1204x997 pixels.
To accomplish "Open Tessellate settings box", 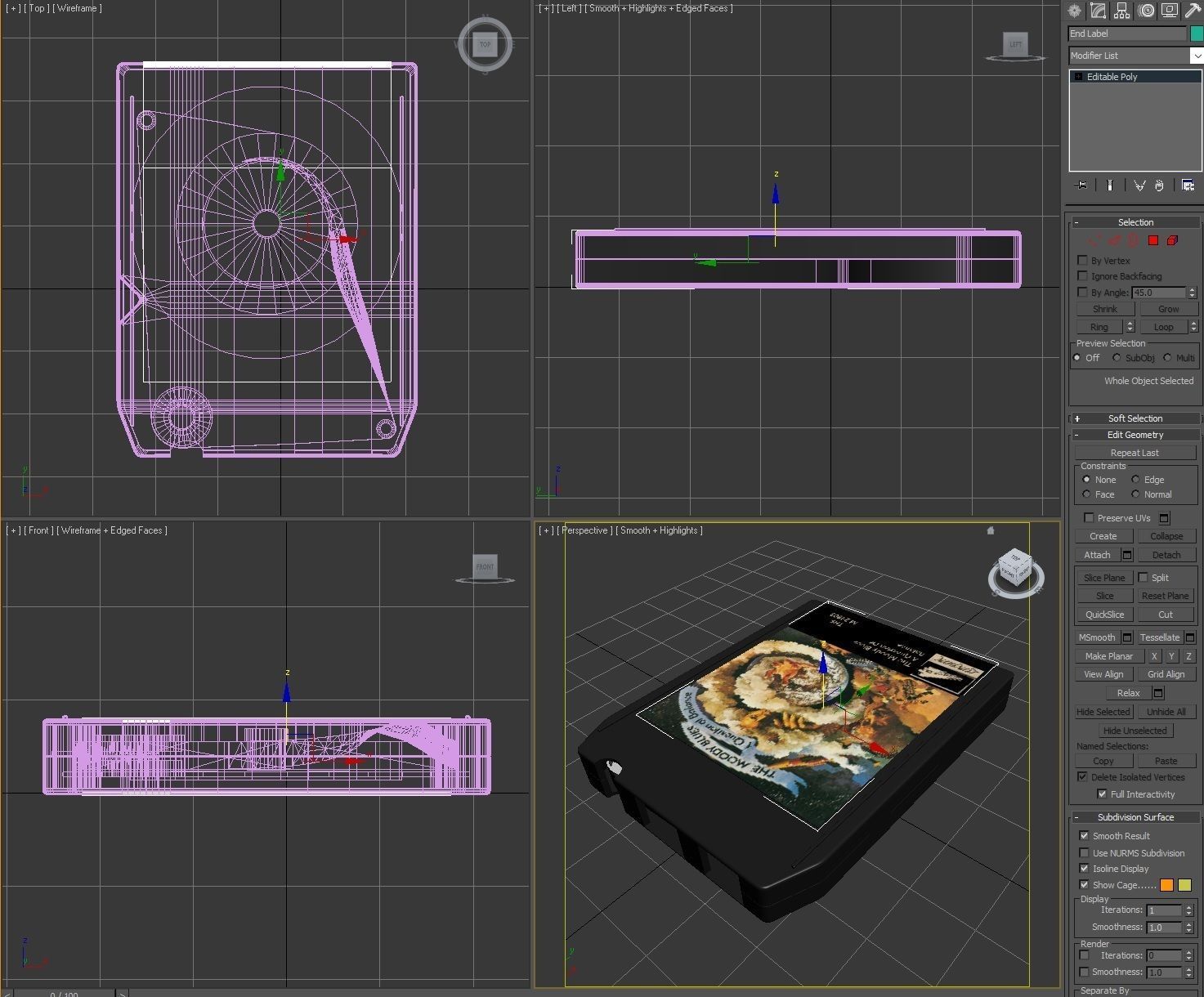I will [1190, 637].
